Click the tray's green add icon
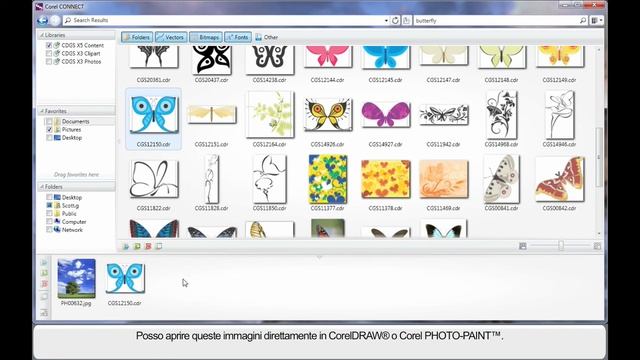Image resolution: width=640 pixels, height=360 pixels. (x=44, y=273)
